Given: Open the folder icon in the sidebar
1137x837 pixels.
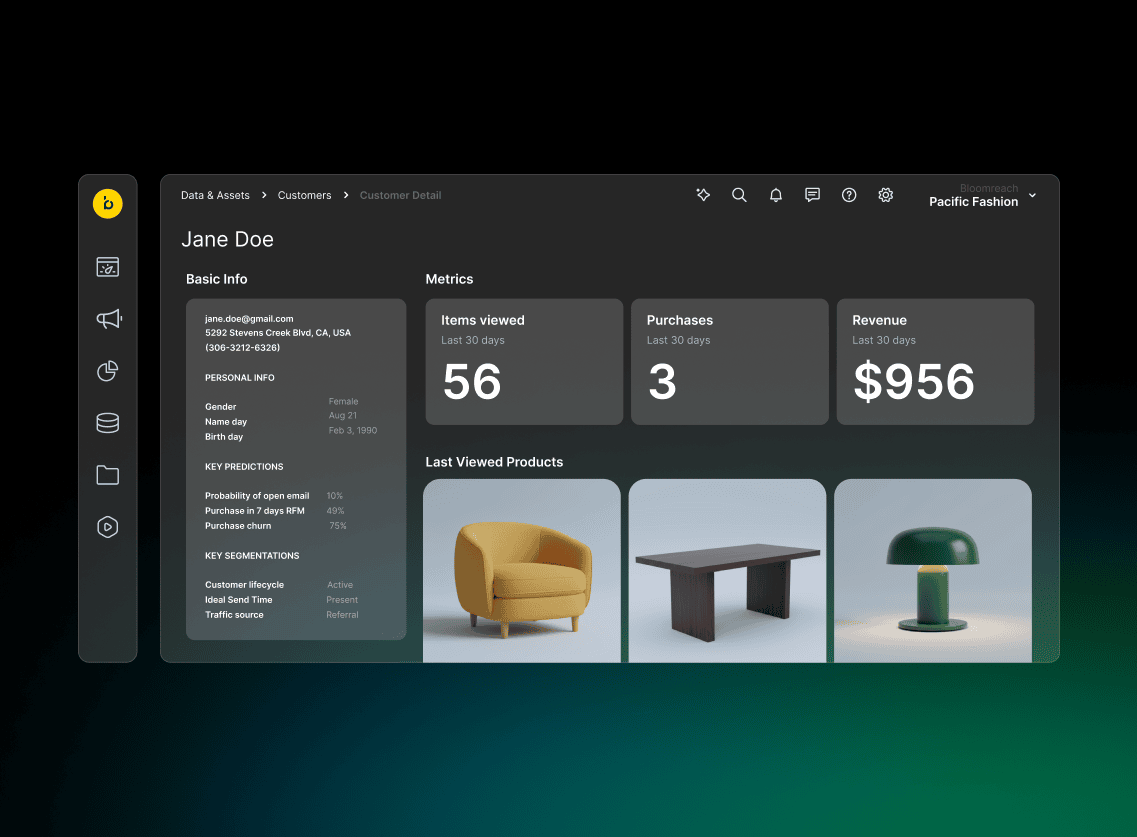Looking at the screenshot, I should tap(108, 475).
